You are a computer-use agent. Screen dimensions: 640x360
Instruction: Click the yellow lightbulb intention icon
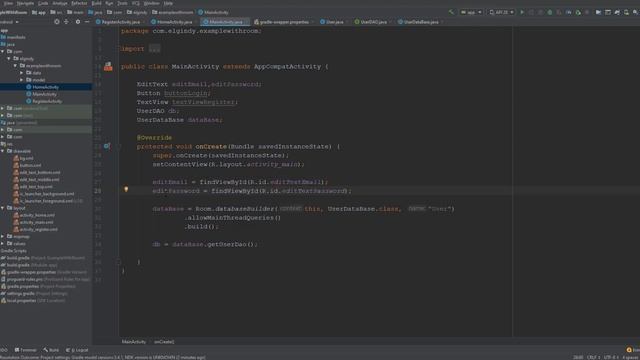click(126, 189)
